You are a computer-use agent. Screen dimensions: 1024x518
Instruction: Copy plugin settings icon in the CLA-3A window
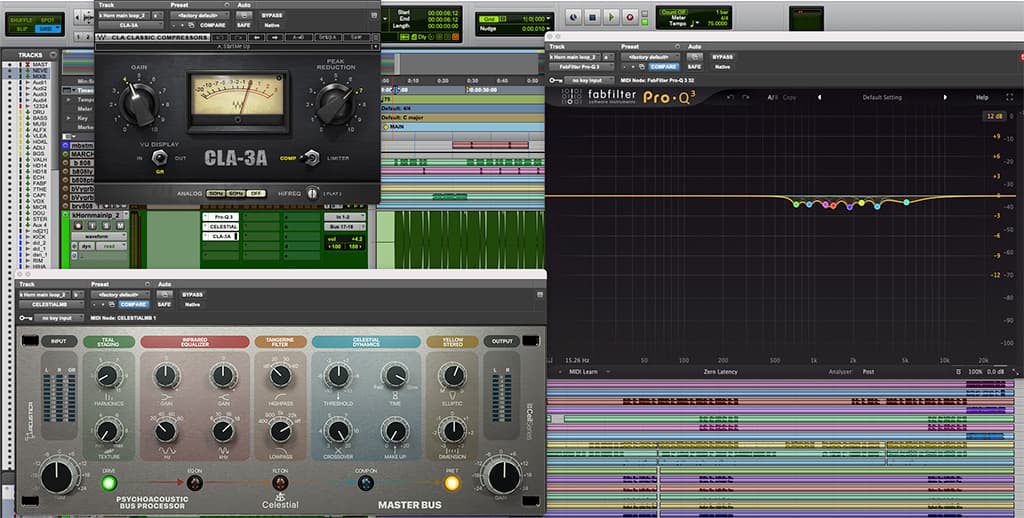(x=191, y=25)
